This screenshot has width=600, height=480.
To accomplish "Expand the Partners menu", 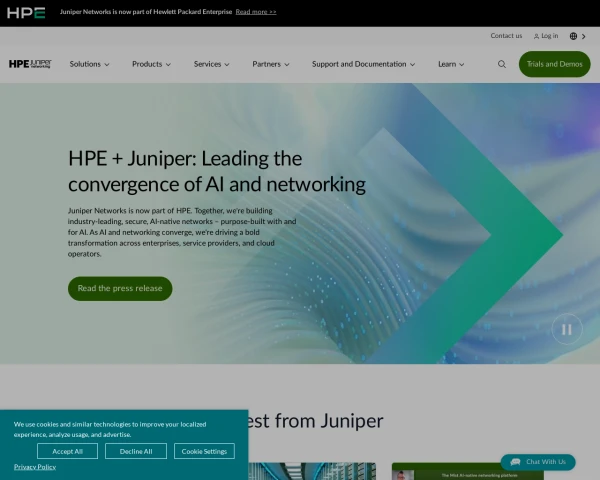I will pyautogui.click(x=271, y=64).
